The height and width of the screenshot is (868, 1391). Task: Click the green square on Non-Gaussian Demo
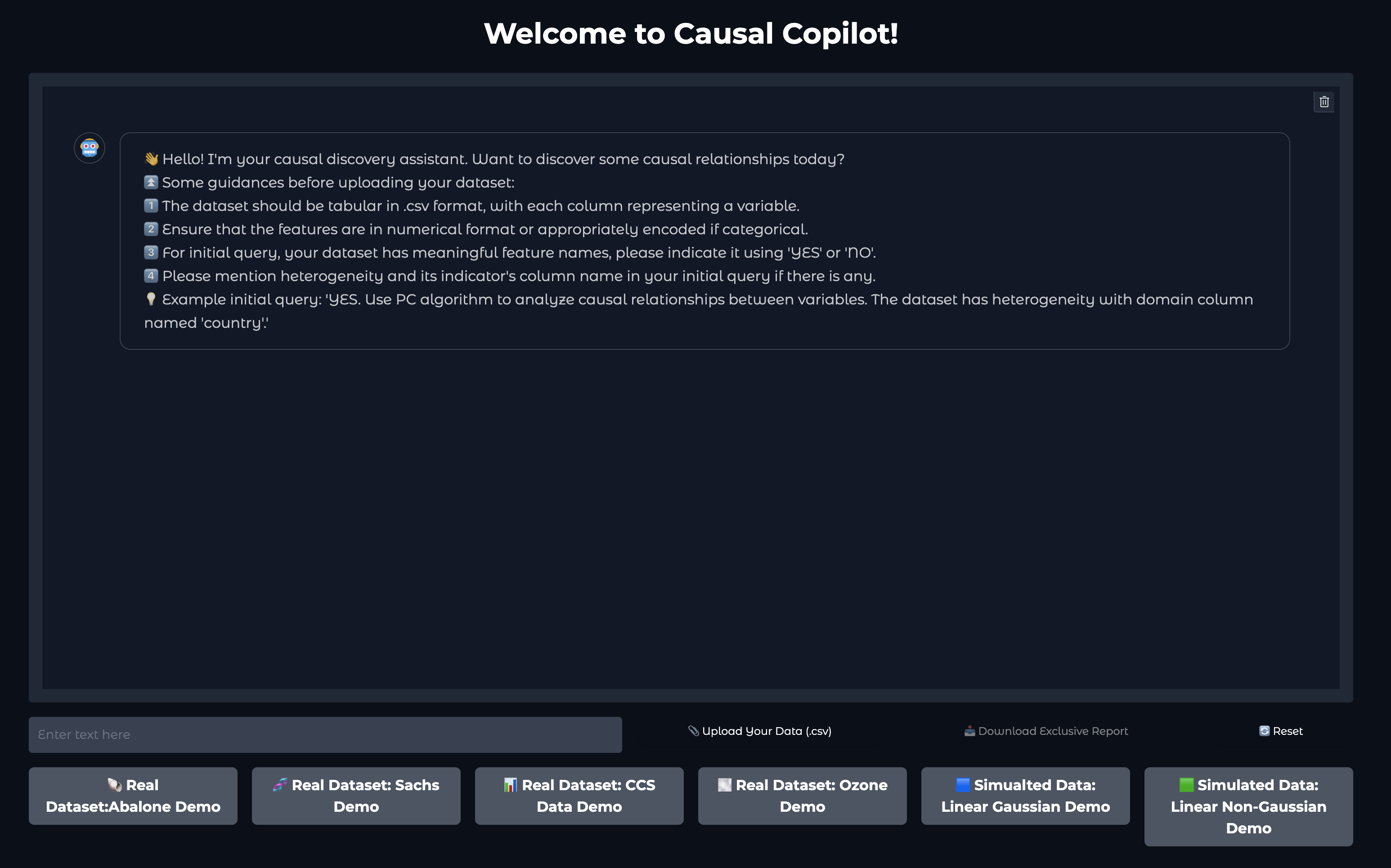point(1186,785)
